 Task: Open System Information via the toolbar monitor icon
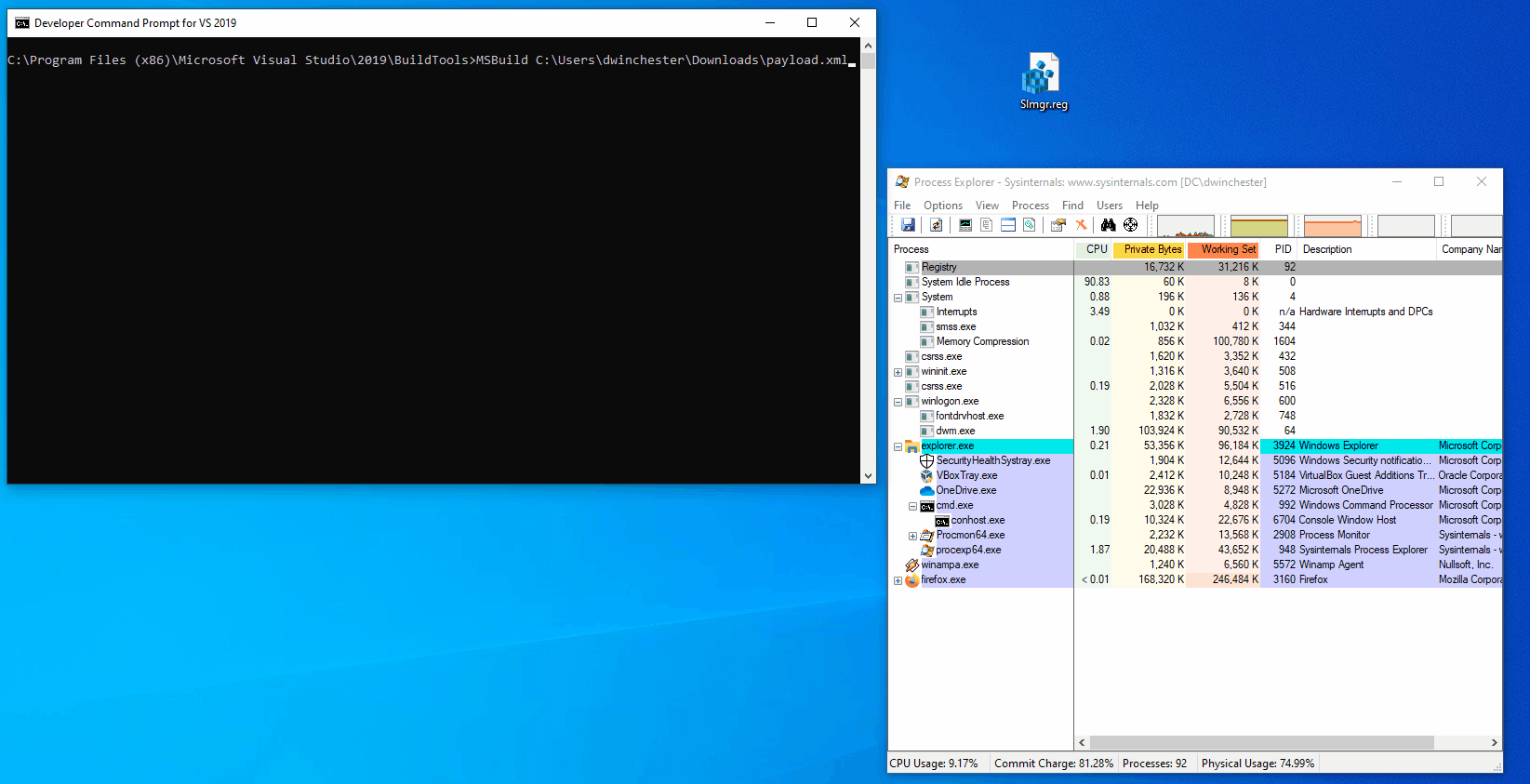965,225
